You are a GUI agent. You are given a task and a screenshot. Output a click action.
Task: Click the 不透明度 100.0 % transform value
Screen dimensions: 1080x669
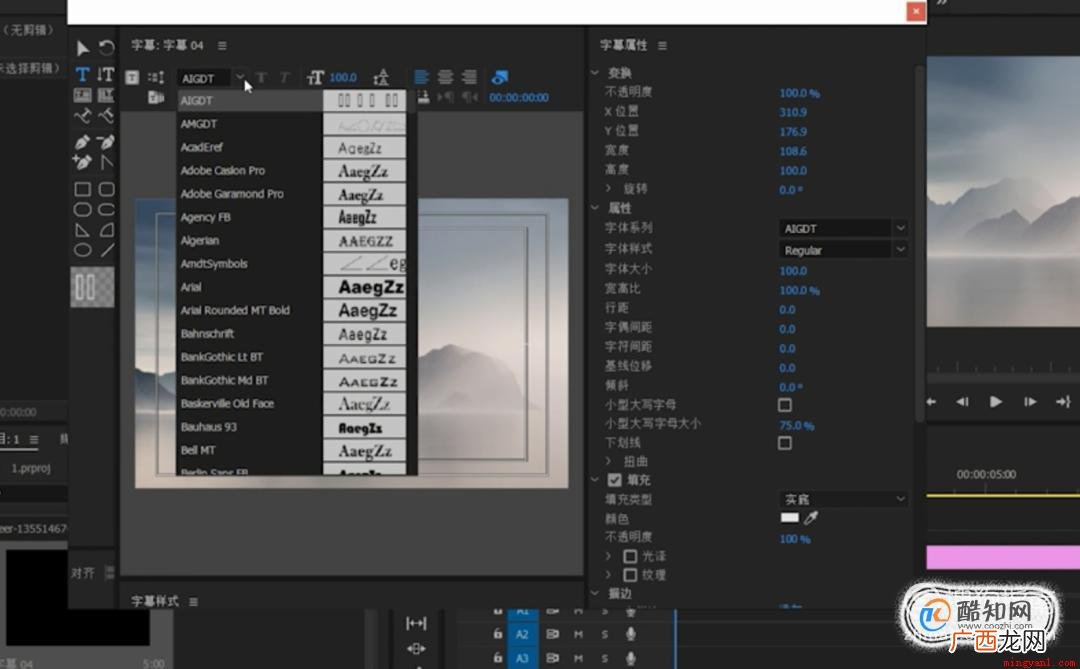pos(799,92)
